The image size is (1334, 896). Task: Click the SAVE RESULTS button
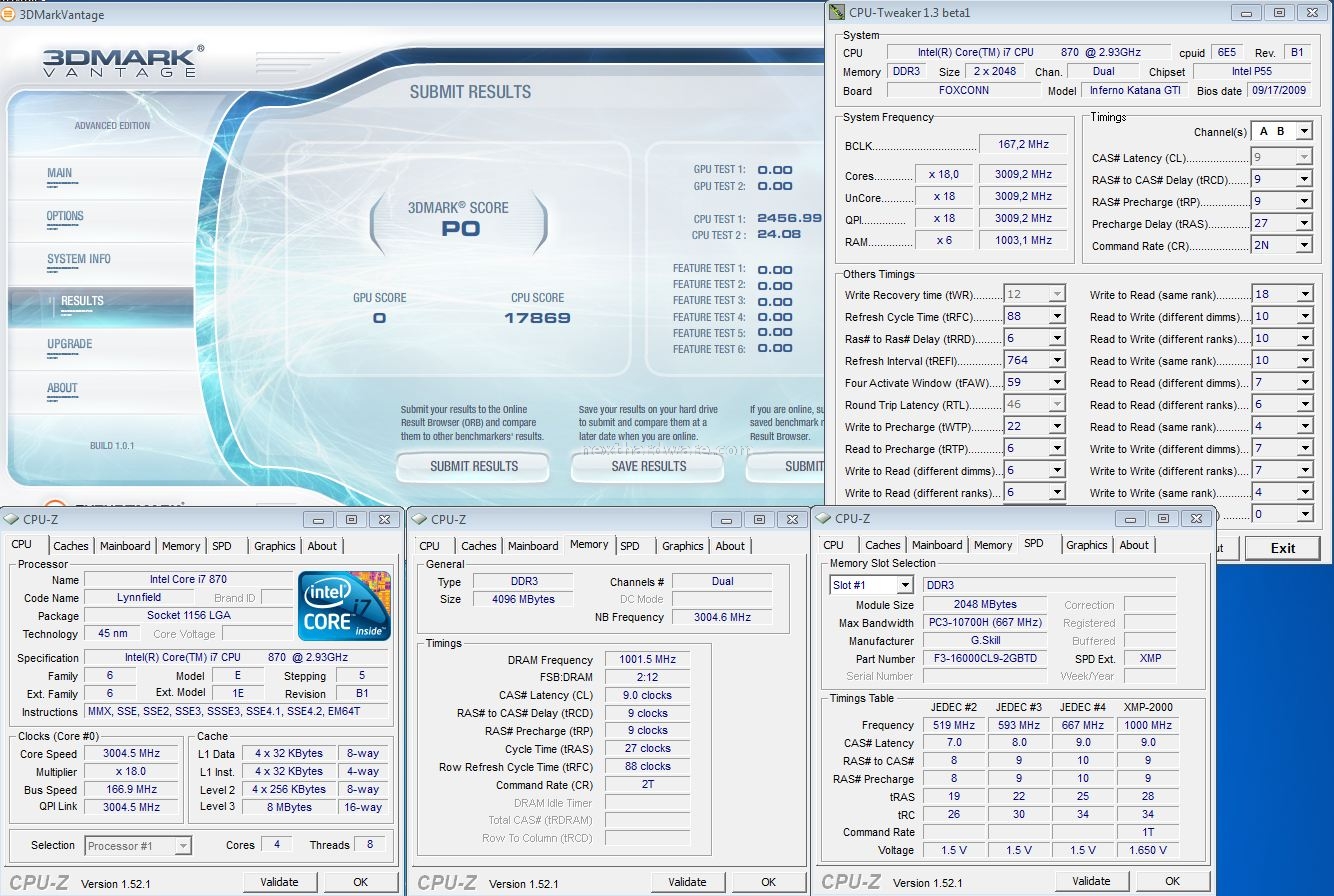tap(649, 466)
